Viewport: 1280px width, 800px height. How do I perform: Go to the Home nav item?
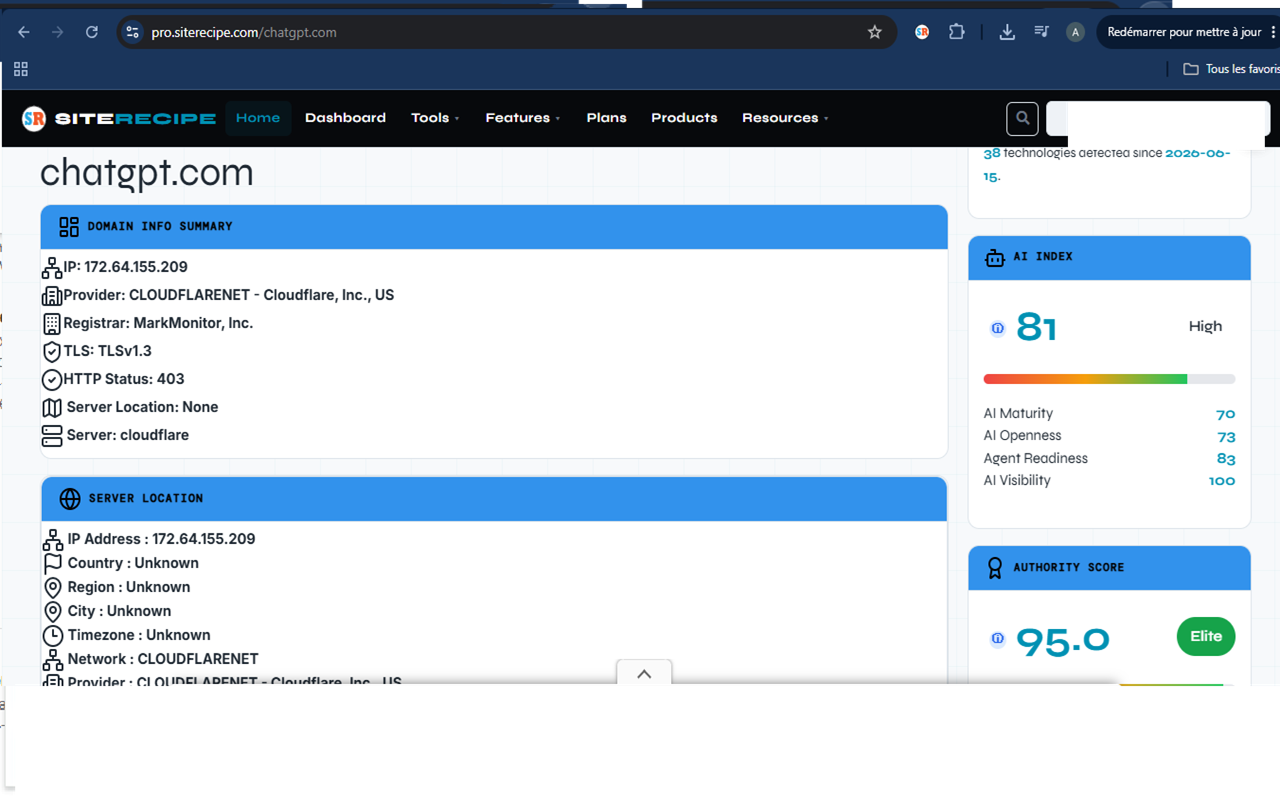pos(258,118)
